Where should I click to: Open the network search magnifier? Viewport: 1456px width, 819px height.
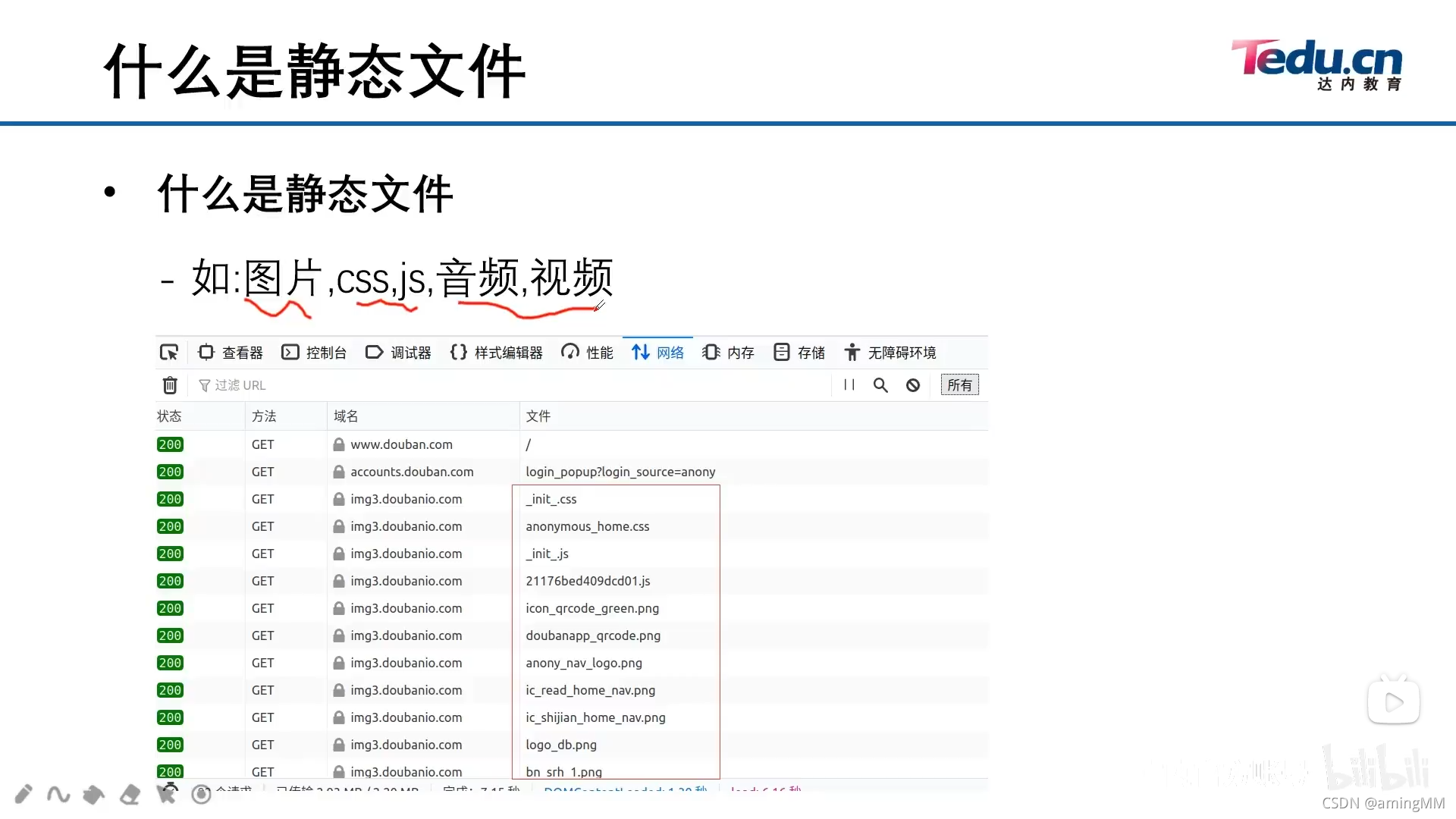[x=880, y=385]
